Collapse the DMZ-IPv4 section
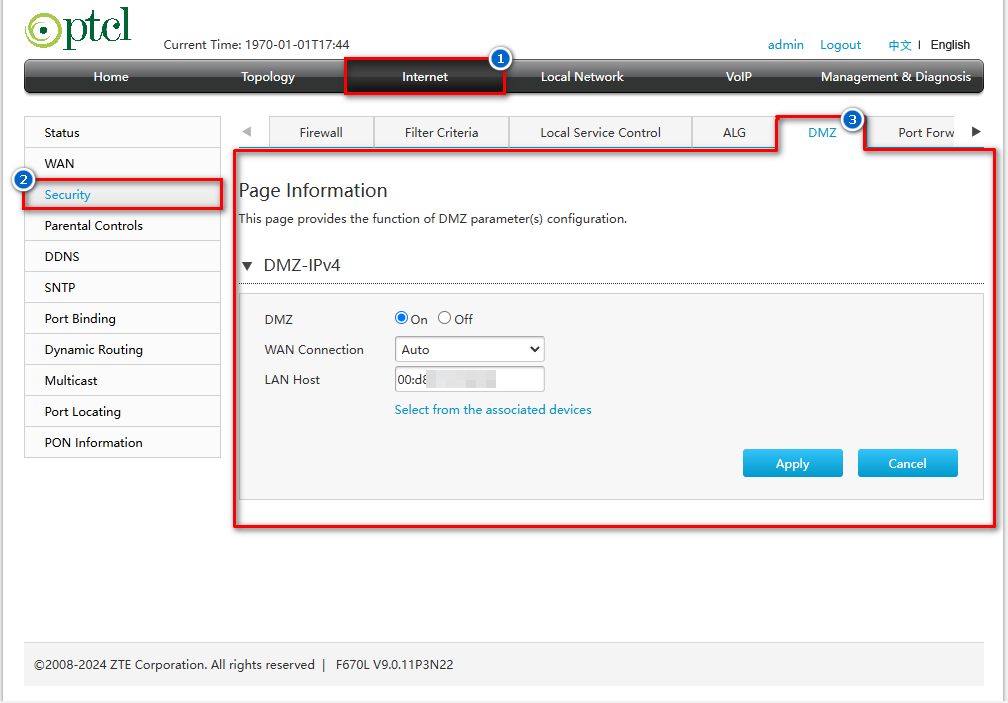Image resolution: width=1008 pixels, height=703 pixels. point(247,265)
